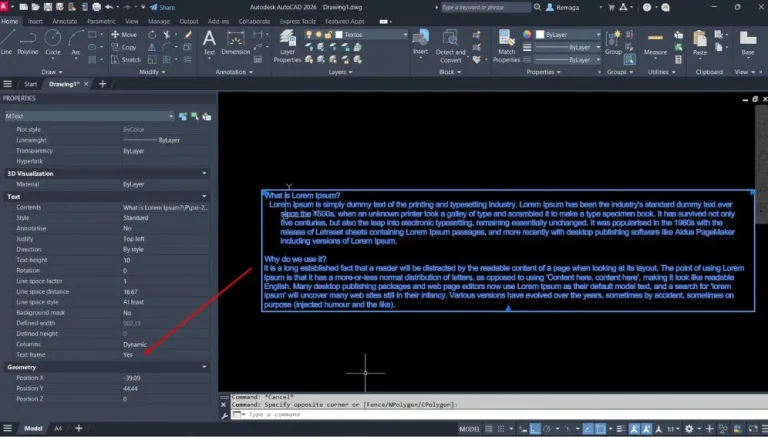The width and height of the screenshot is (768, 437).
Task: Toggle lineweight display in status bar
Action: 621,429
